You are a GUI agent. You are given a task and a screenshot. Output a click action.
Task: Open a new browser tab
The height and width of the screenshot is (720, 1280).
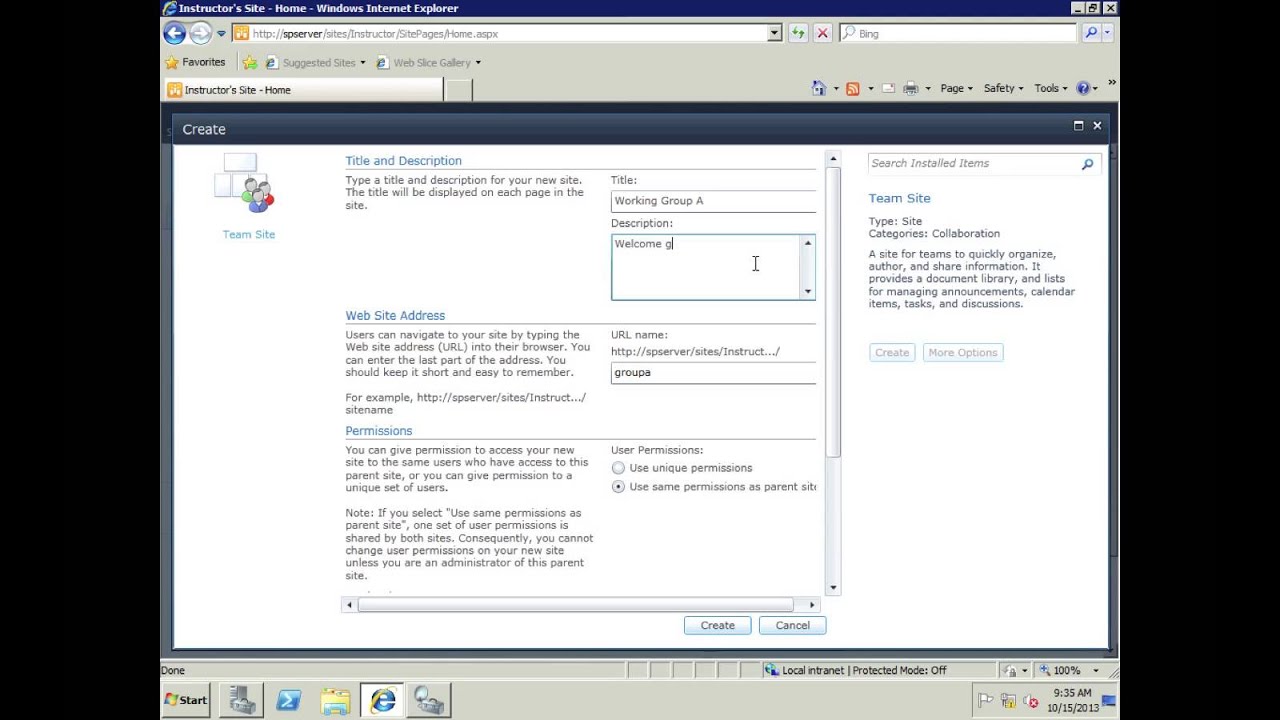pos(457,90)
